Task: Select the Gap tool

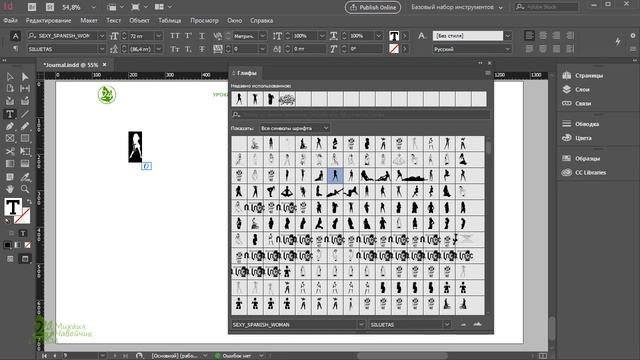Action: point(25,88)
